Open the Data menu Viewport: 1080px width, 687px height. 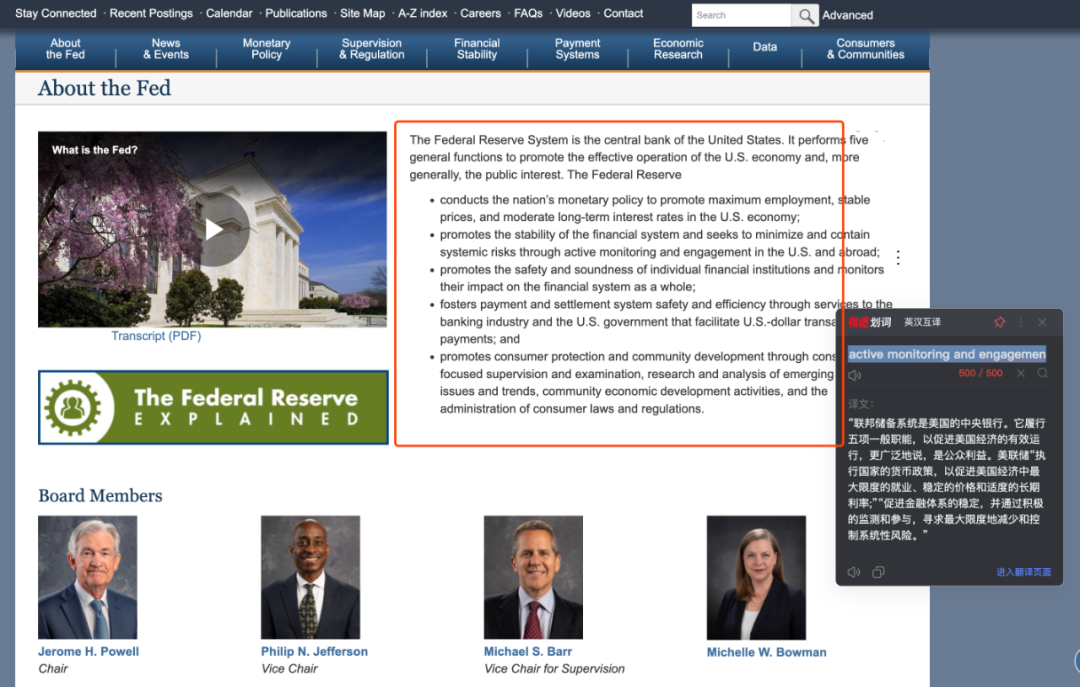(x=765, y=47)
